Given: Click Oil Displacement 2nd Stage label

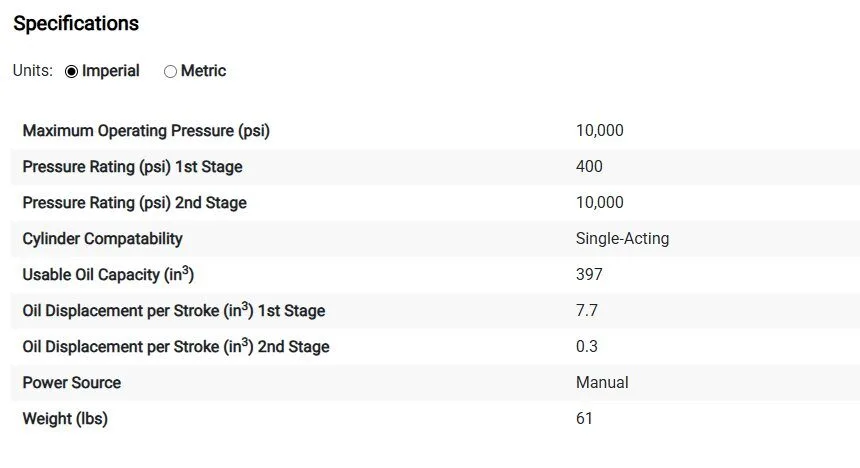Looking at the screenshot, I should (x=176, y=346).
